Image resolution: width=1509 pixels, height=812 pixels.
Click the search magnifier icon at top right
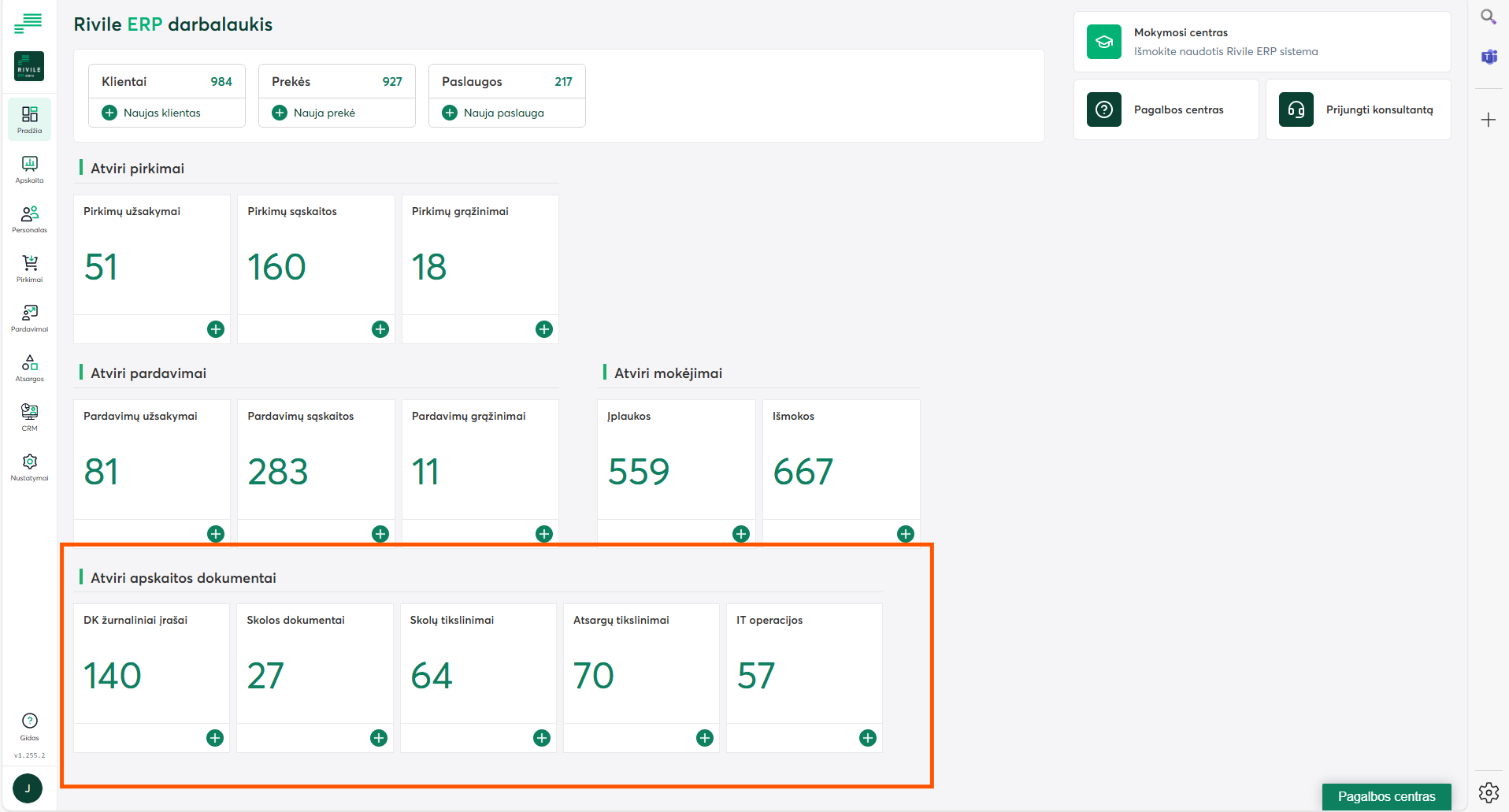pyautogui.click(x=1488, y=17)
